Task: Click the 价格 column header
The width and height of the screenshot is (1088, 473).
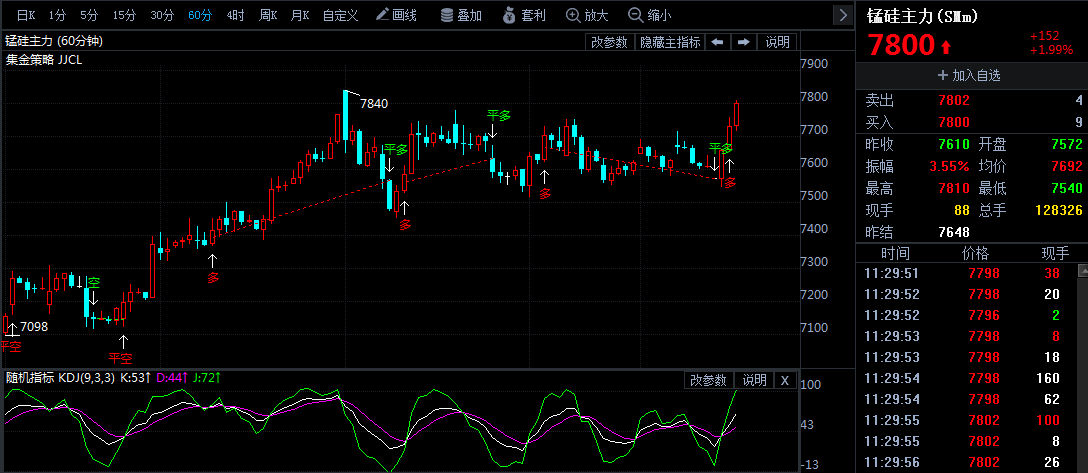Action: tap(975, 253)
